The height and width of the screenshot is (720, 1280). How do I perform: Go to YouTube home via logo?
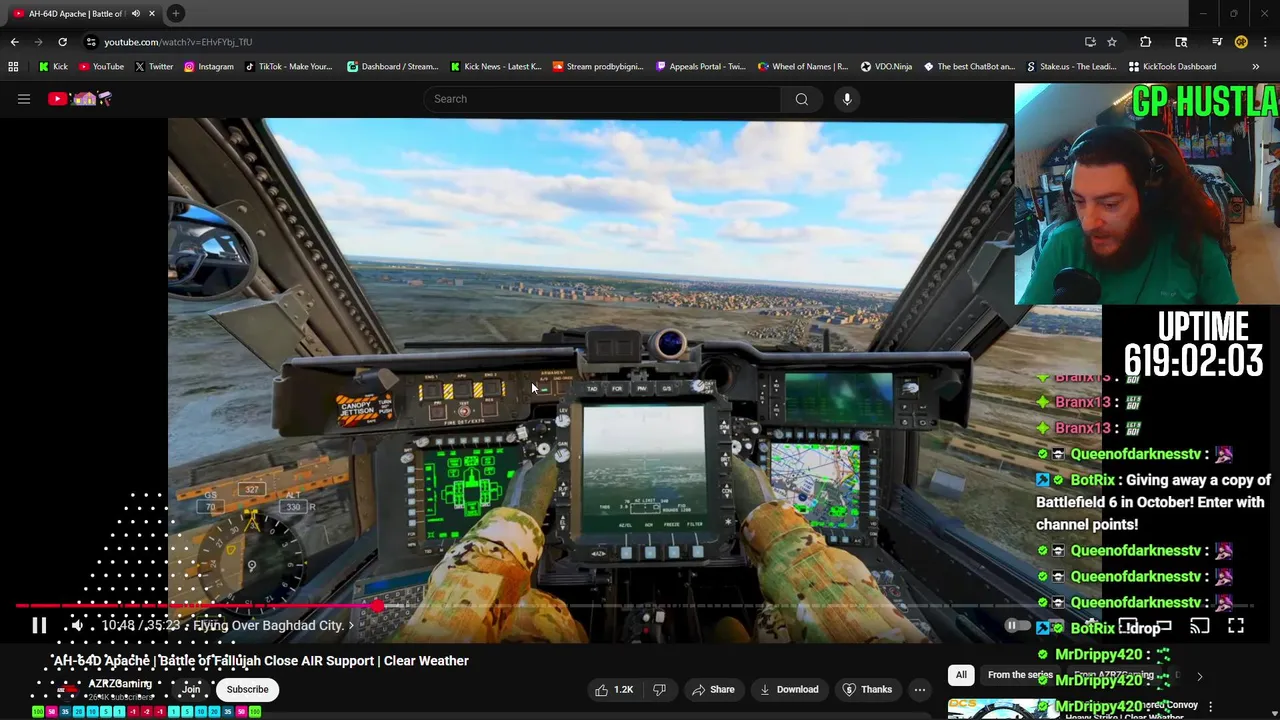pyautogui.click(x=80, y=99)
